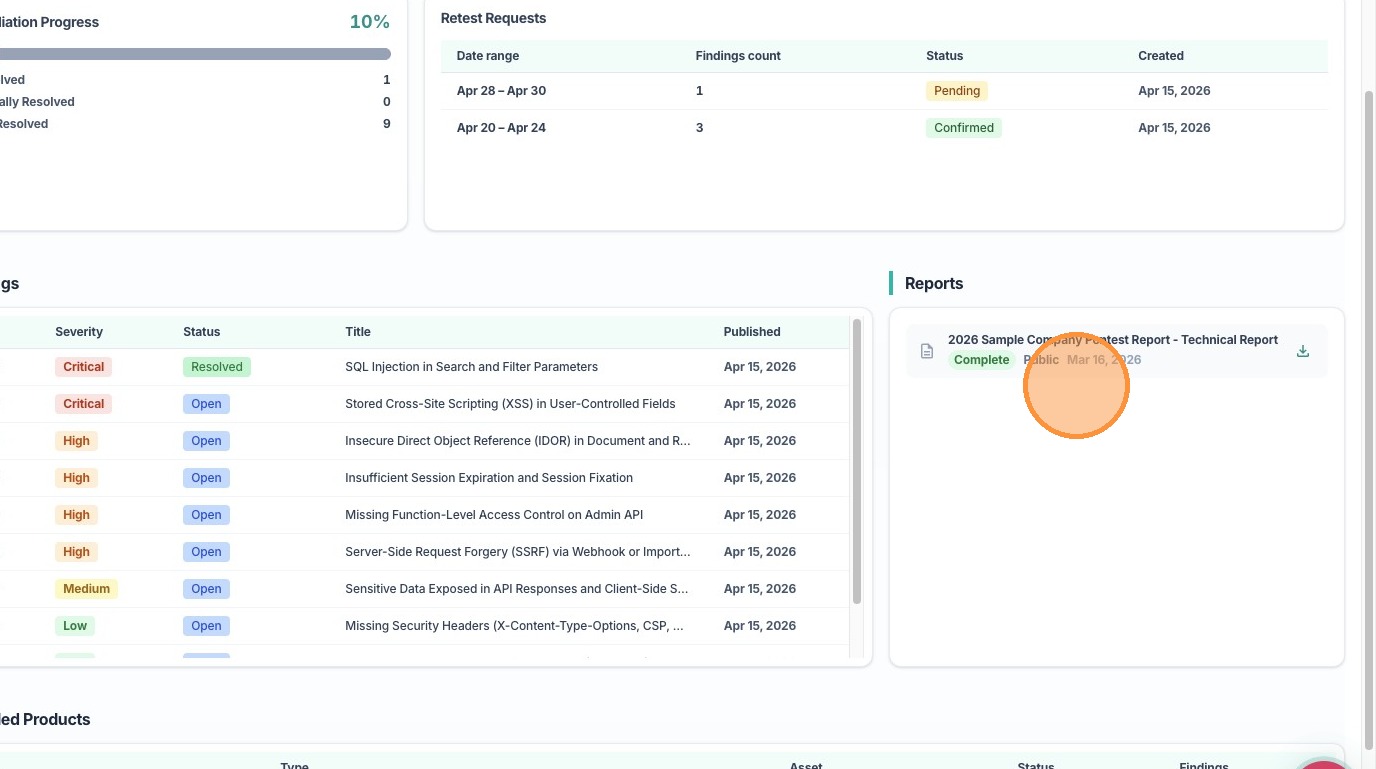Click the Open badge on the Stored XSS row
This screenshot has height=769, width=1376.
pyautogui.click(x=206, y=404)
